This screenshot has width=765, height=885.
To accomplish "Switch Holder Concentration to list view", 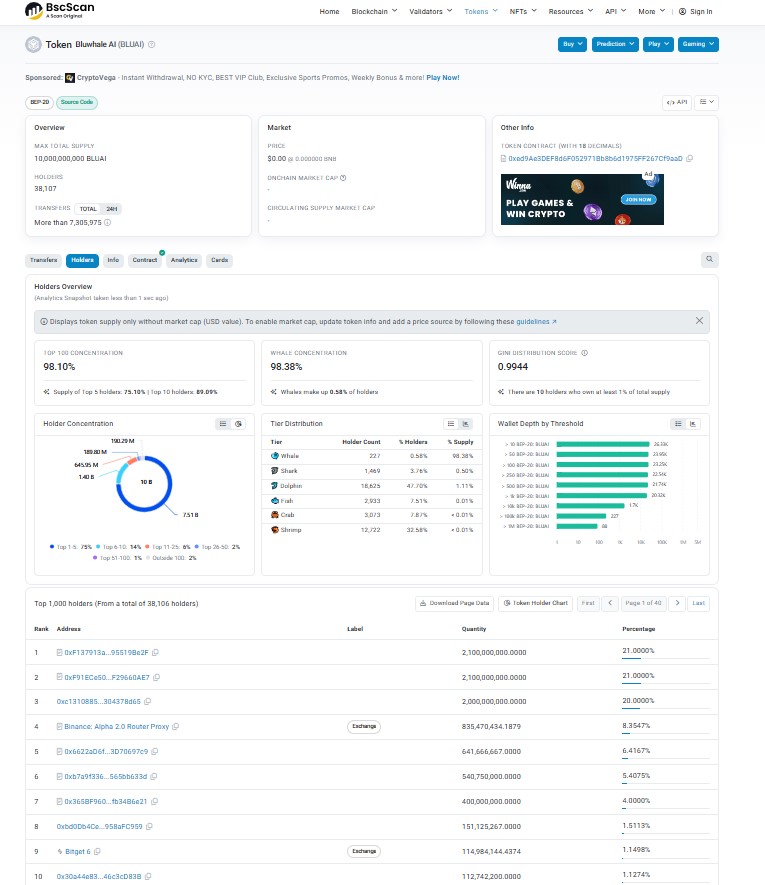I will click(223, 424).
